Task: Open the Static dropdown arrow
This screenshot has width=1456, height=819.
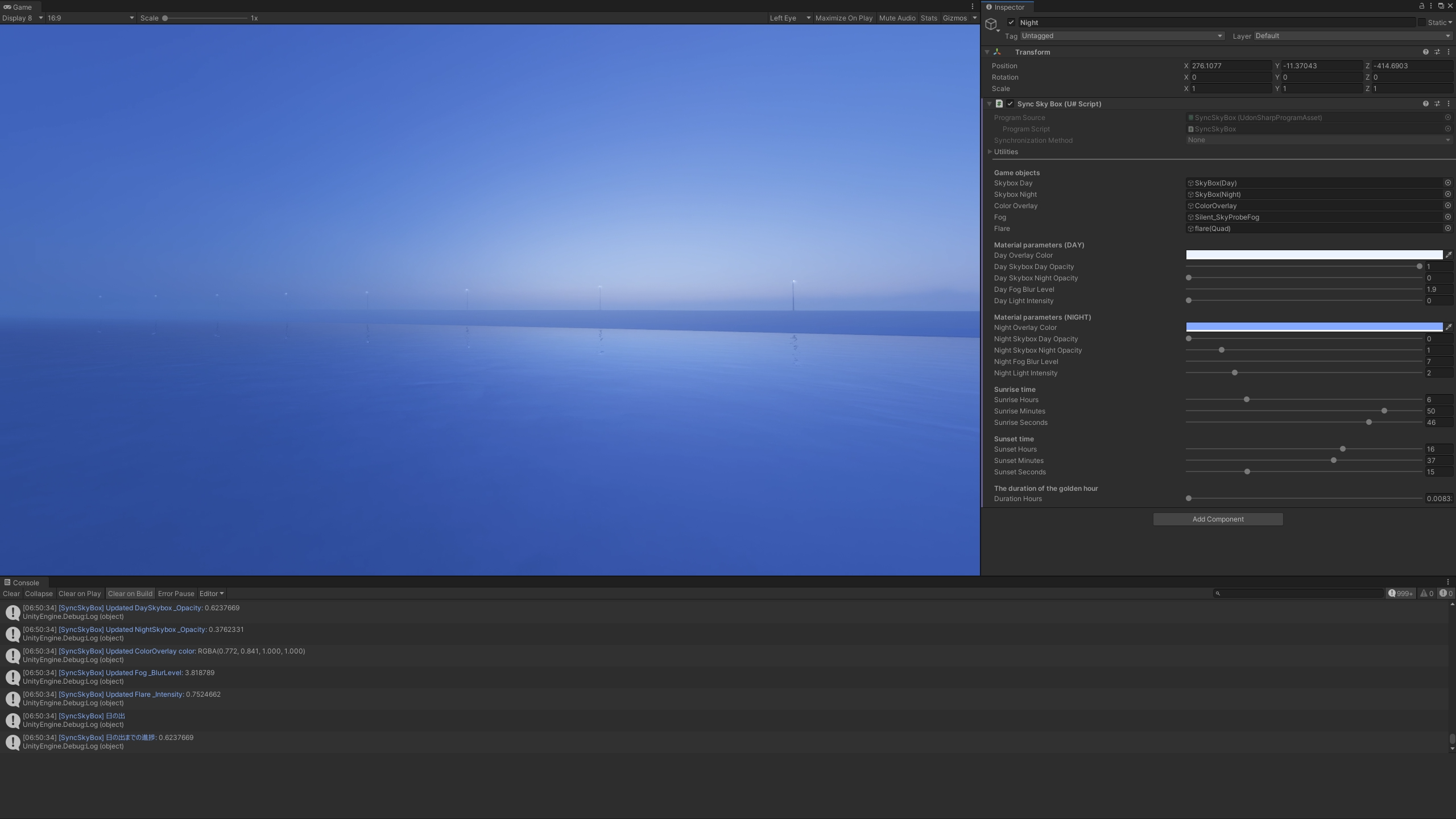Action: point(1450,23)
